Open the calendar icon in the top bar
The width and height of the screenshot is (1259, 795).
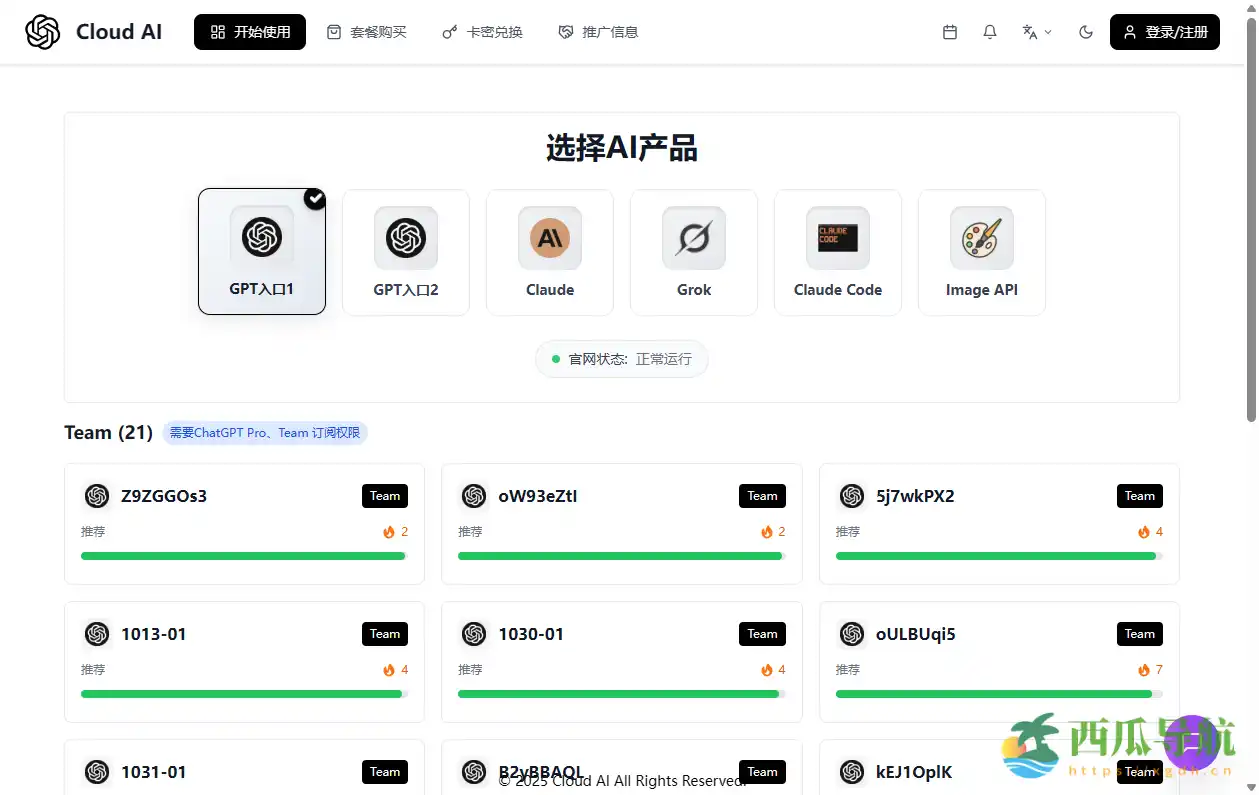click(948, 31)
